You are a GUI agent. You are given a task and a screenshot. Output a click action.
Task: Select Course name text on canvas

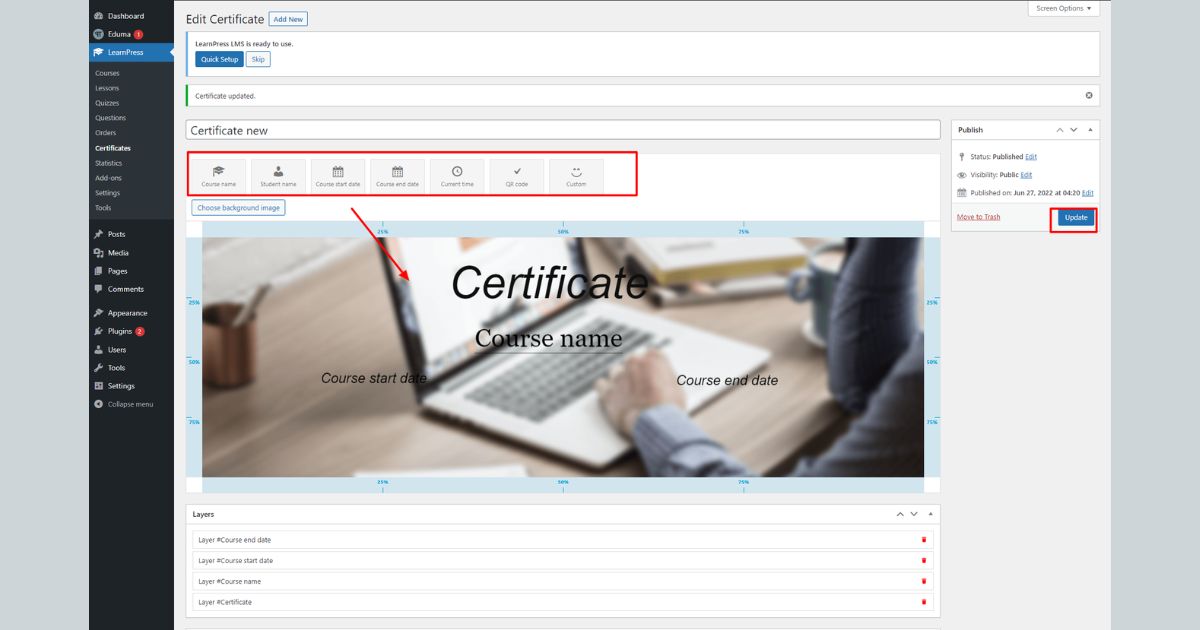coord(548,338)
